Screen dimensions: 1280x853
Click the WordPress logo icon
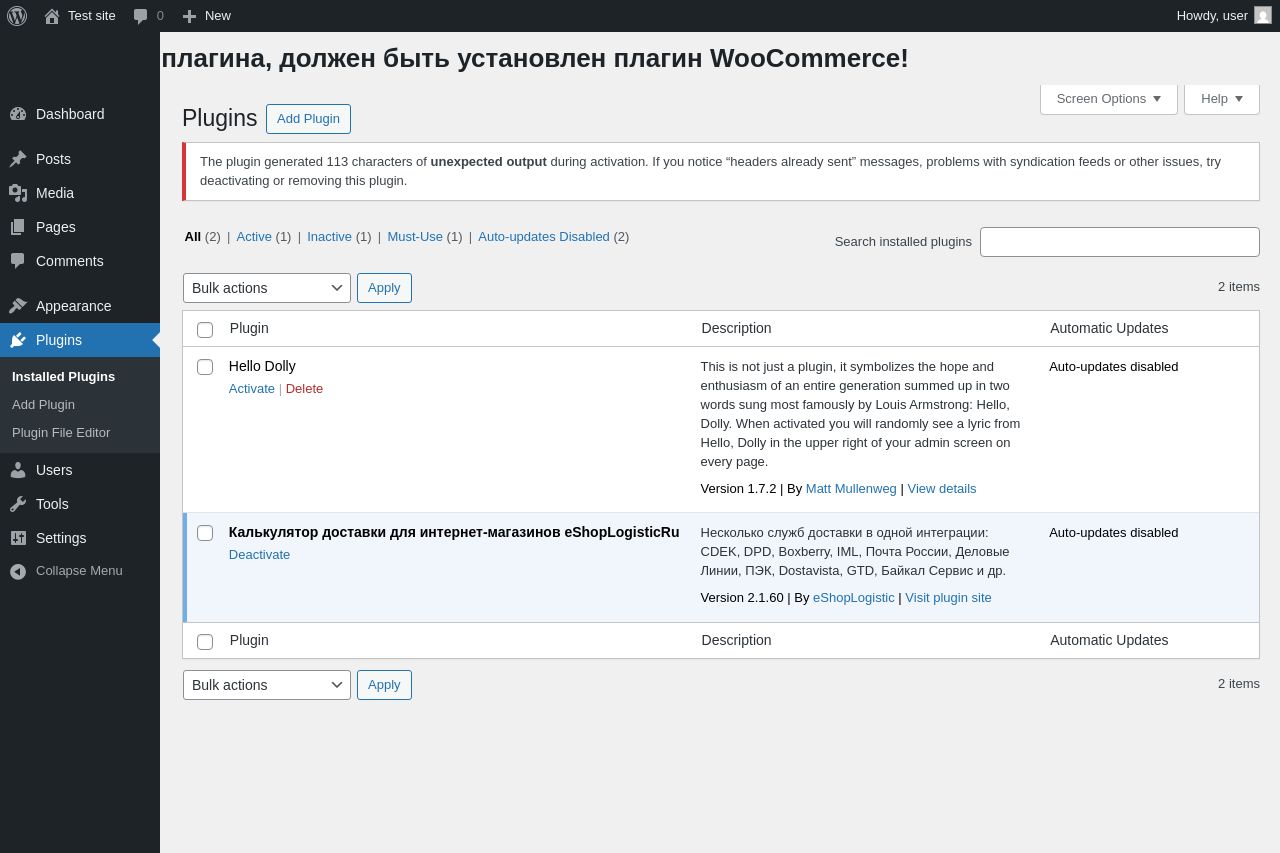[17, 16]
